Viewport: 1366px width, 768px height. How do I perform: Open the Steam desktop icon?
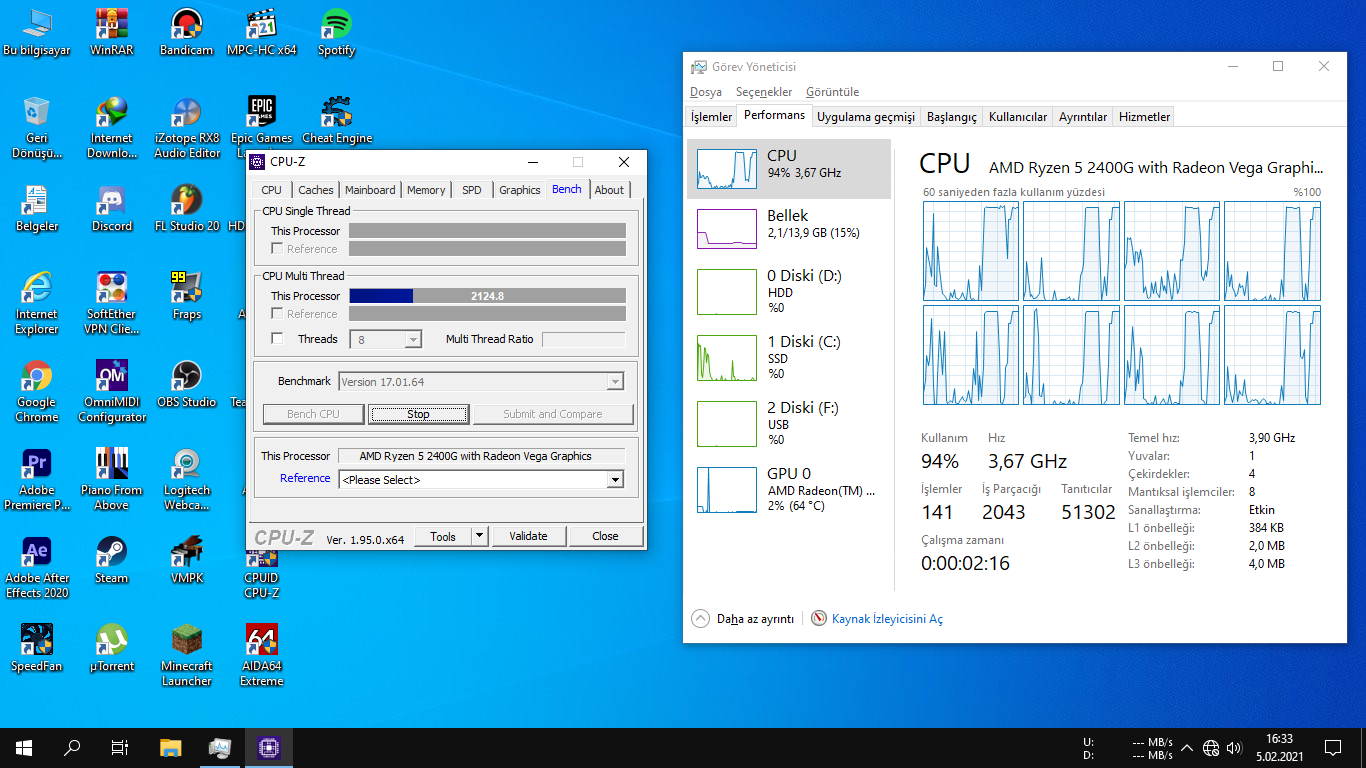[112, 560]
